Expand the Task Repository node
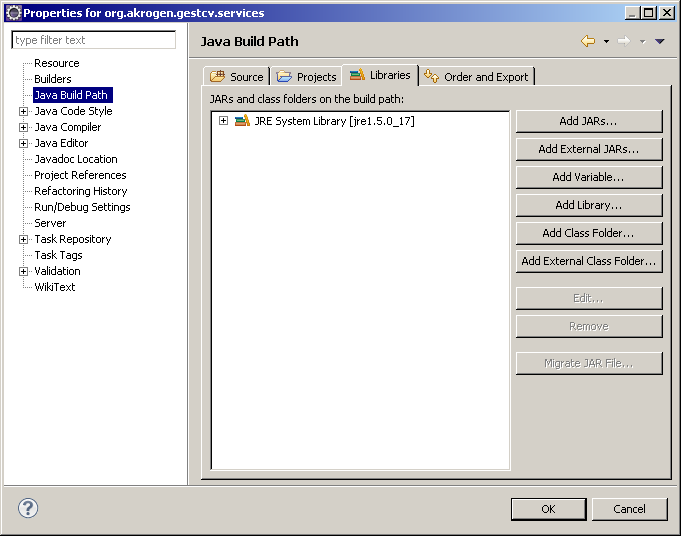681x536 pixels. [x=24, y=239]
